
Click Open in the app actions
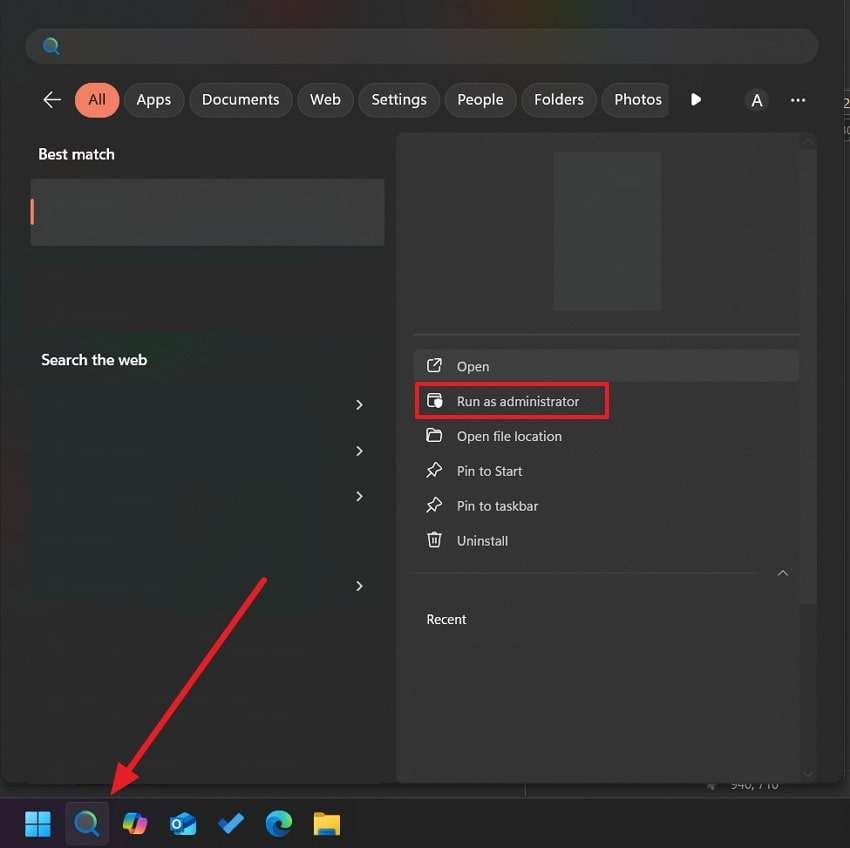click(x=606, y=367)
